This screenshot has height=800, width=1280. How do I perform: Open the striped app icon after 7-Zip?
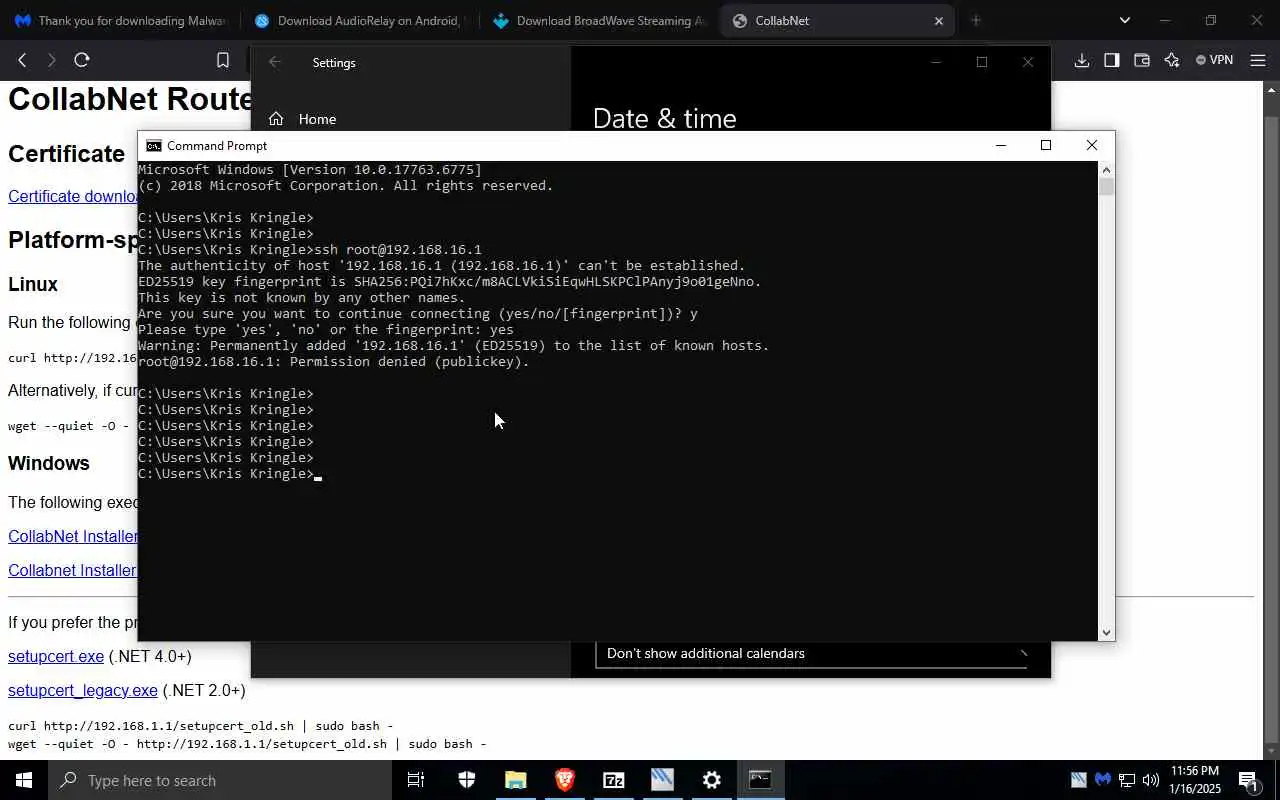[663, 780]
